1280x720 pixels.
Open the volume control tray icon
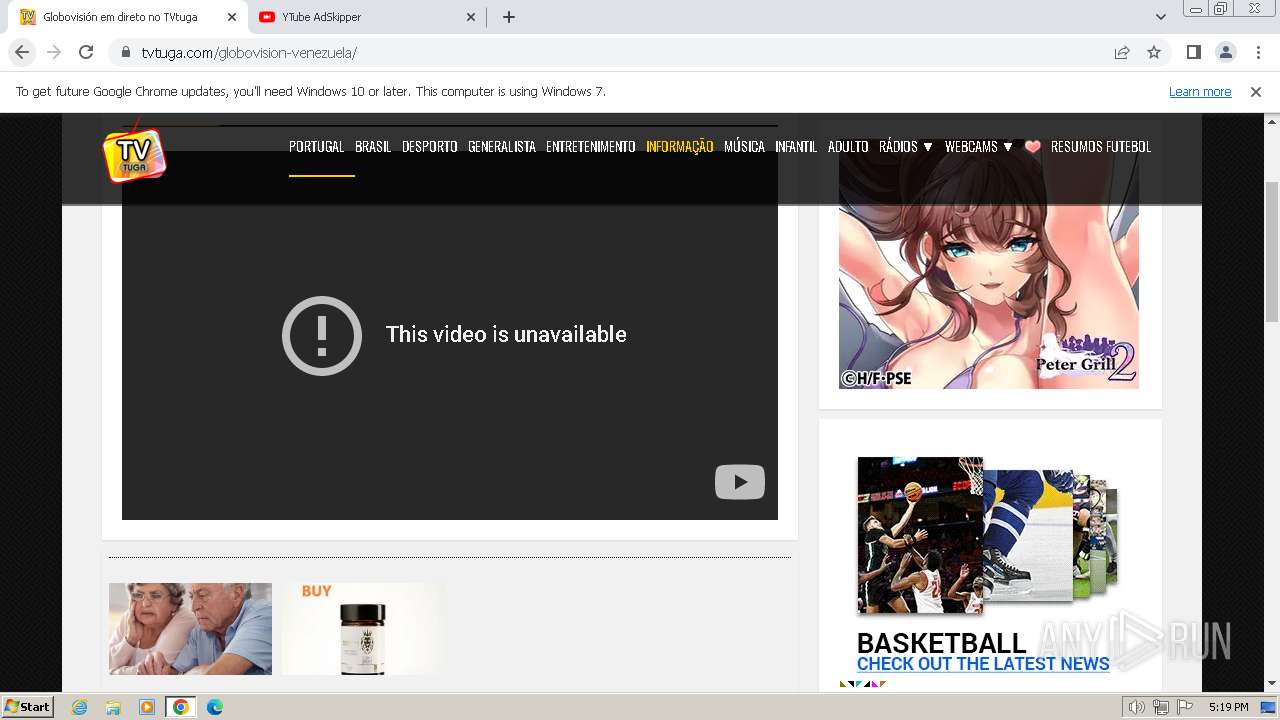tap(1137, 707)
